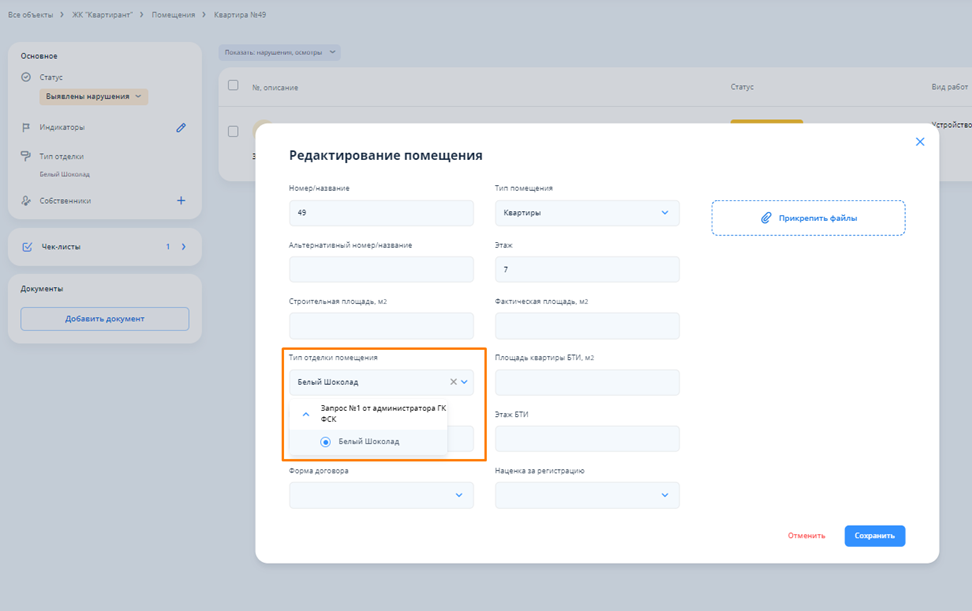Open Чек-листы using the right arrow
Screen dimensions: 972x611
(183, 247)
